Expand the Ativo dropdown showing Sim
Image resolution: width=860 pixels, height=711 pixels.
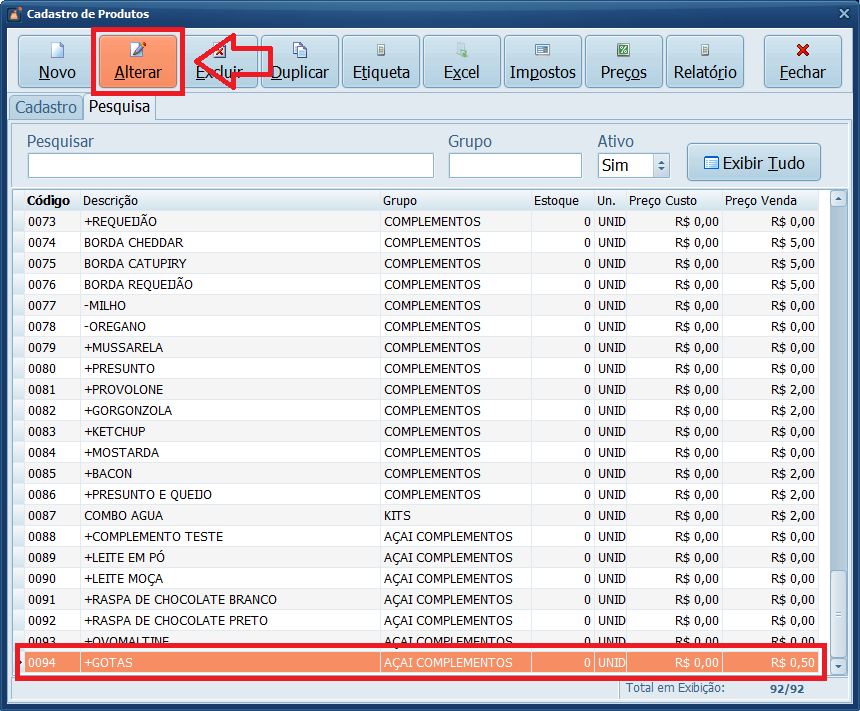[x=660, y=166]
